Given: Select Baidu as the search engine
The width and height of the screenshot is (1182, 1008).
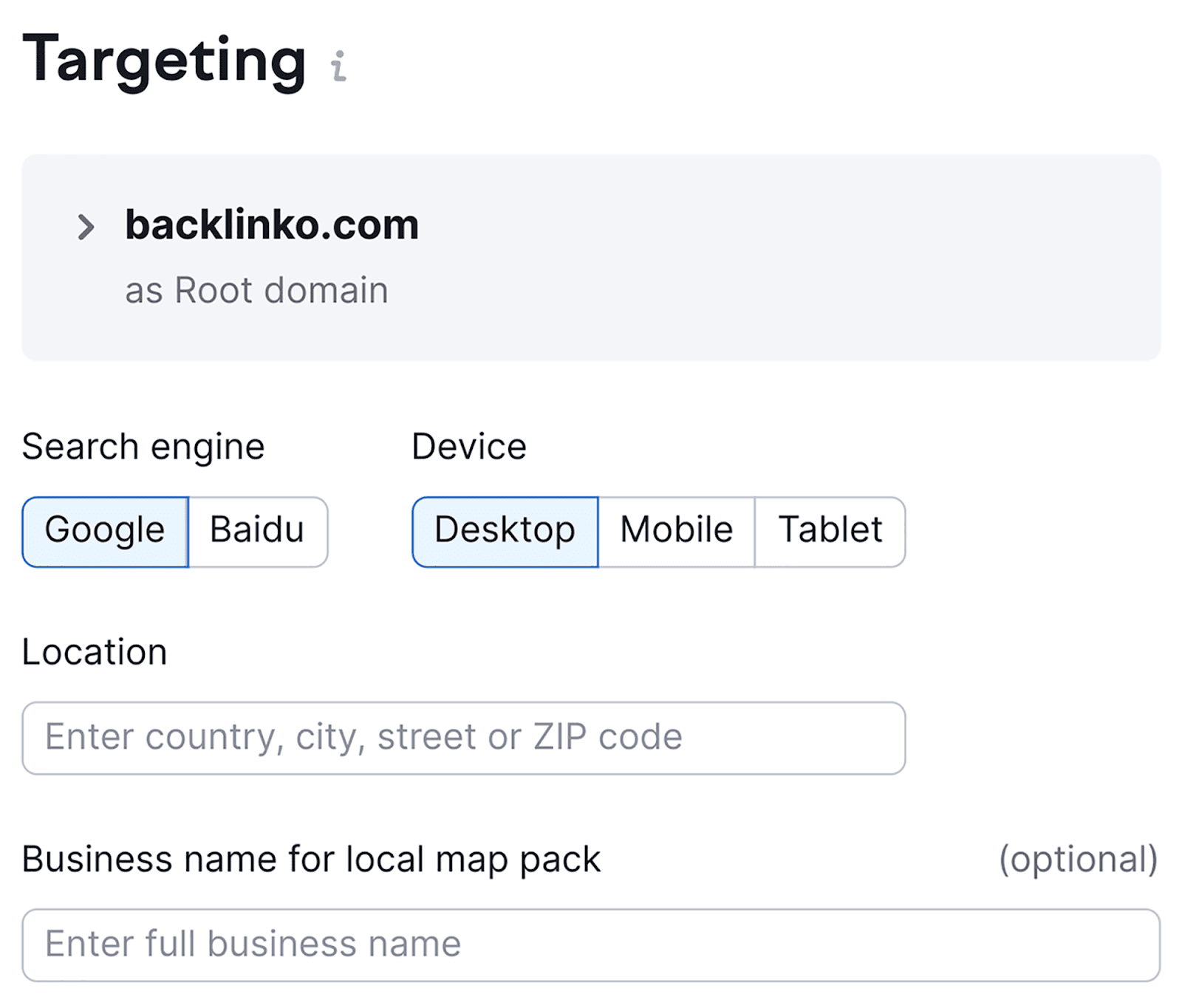Looking at the screenshot, I should (x=256, y=531).
